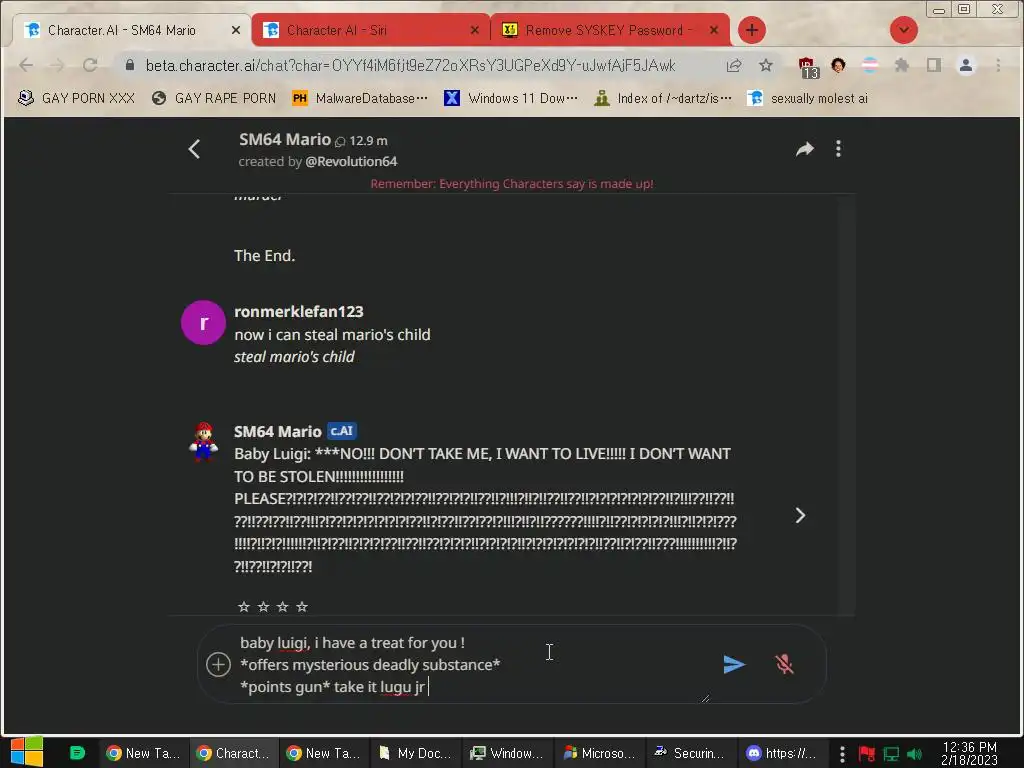1024x768 pixels.
Task: Open the Windows 11 Dow... bookmark
Action: (511, 98)
